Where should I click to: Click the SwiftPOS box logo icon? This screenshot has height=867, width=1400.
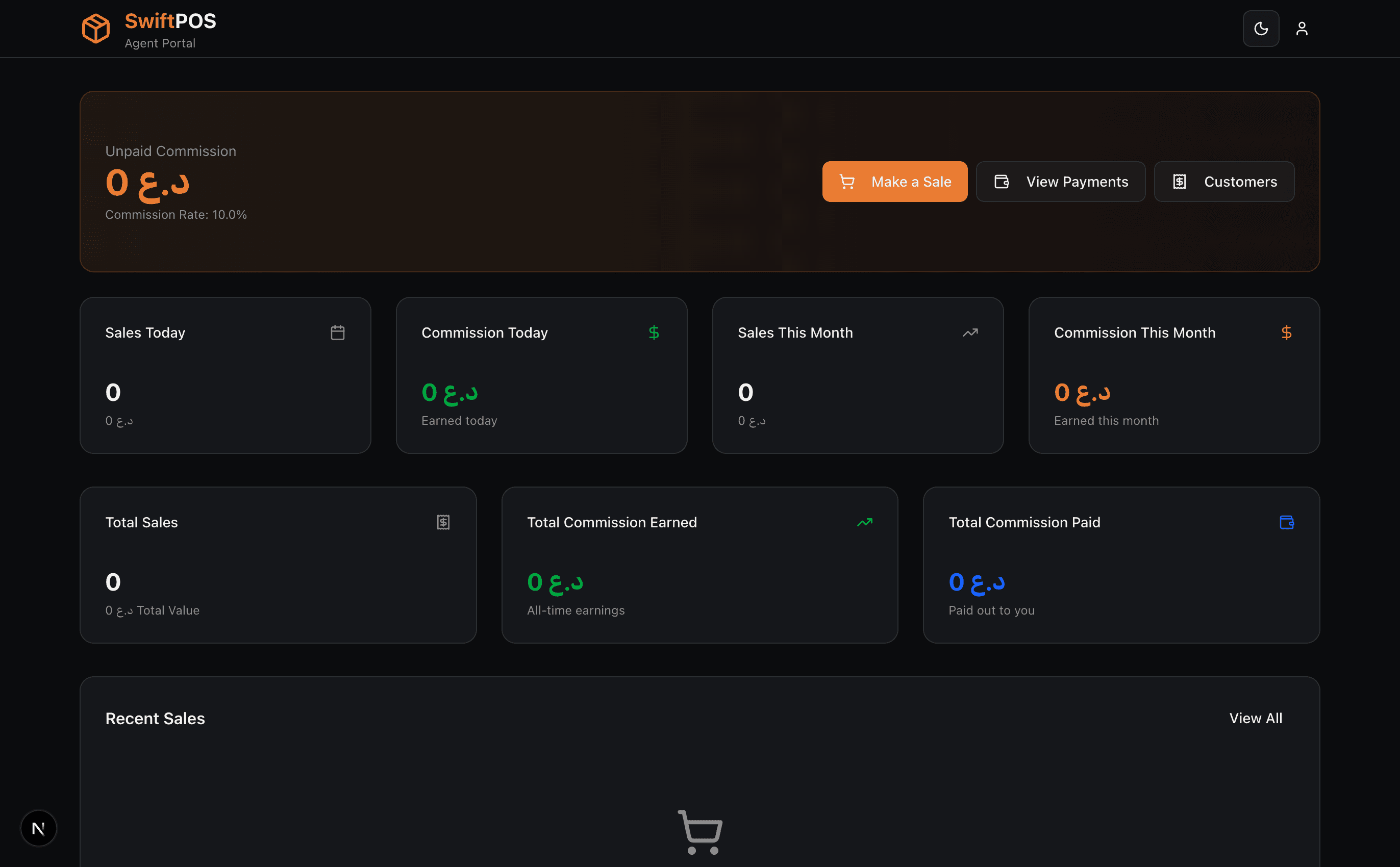pos(96,29)
